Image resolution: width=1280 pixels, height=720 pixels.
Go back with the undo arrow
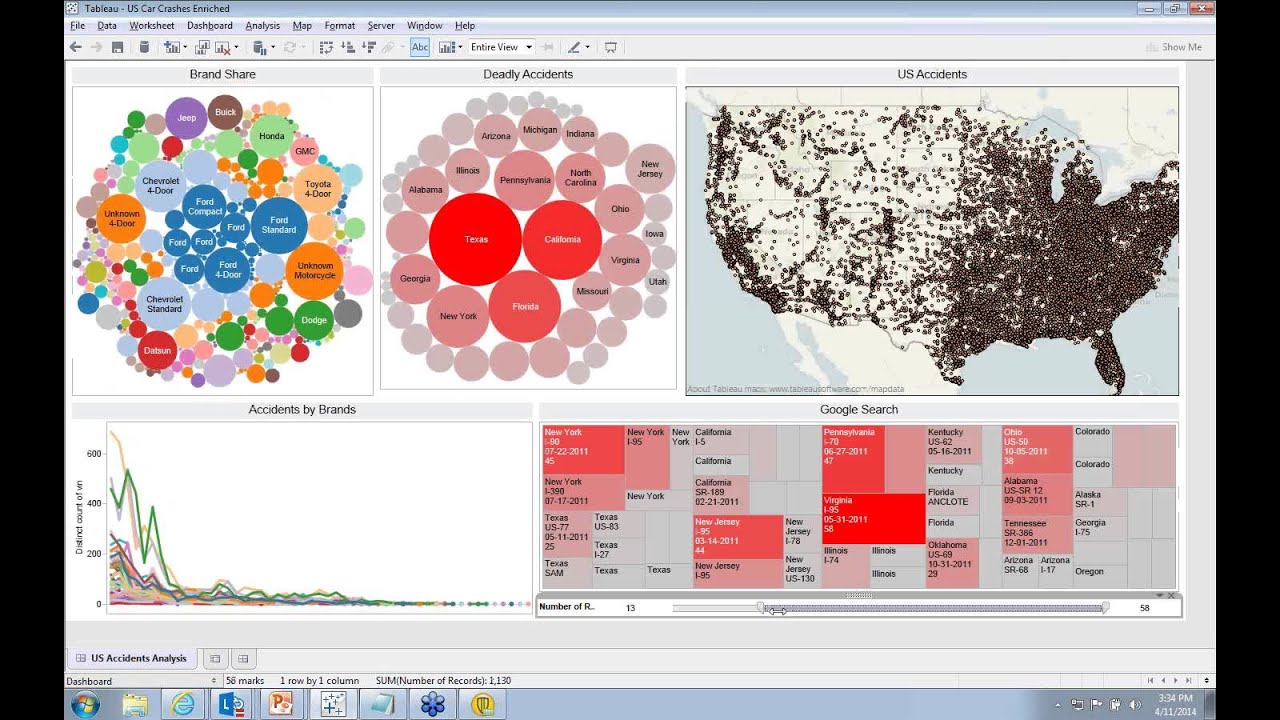click(x=75, y=47)
